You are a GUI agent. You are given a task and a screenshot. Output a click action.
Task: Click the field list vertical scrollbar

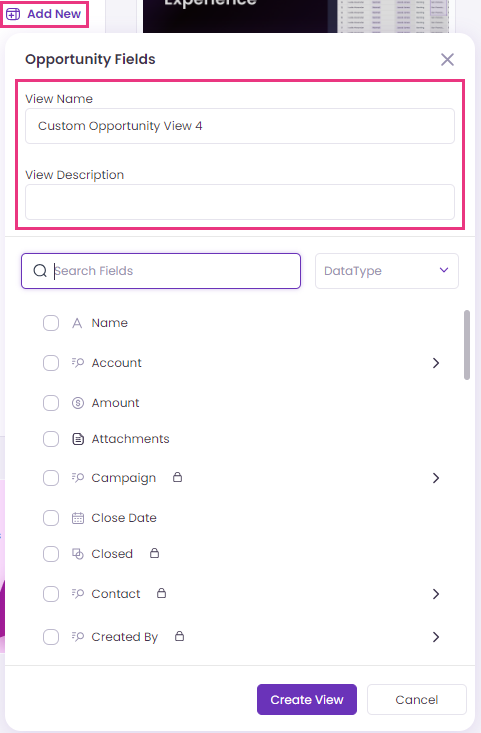click(x=467, y=345)
